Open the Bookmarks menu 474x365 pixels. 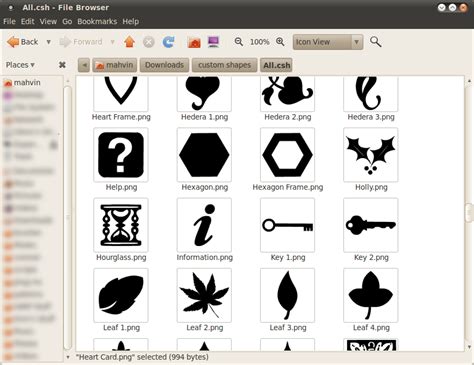tap(97, 22)
